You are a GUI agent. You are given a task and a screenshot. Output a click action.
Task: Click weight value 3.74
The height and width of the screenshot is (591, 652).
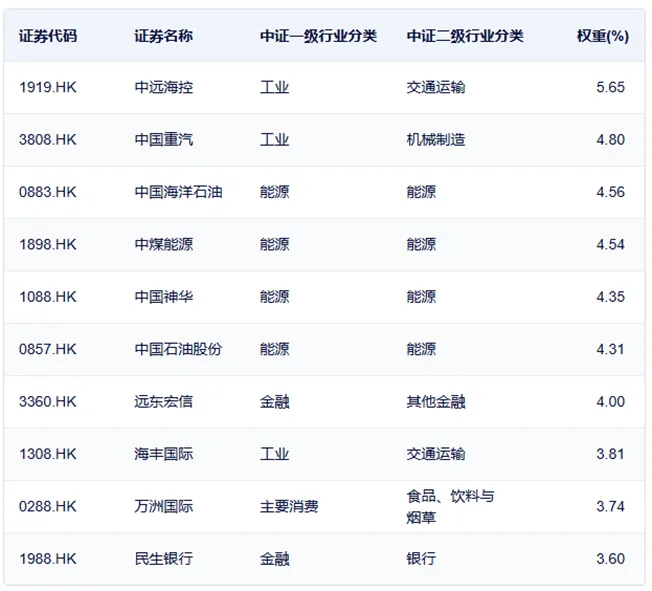point(610,507)
